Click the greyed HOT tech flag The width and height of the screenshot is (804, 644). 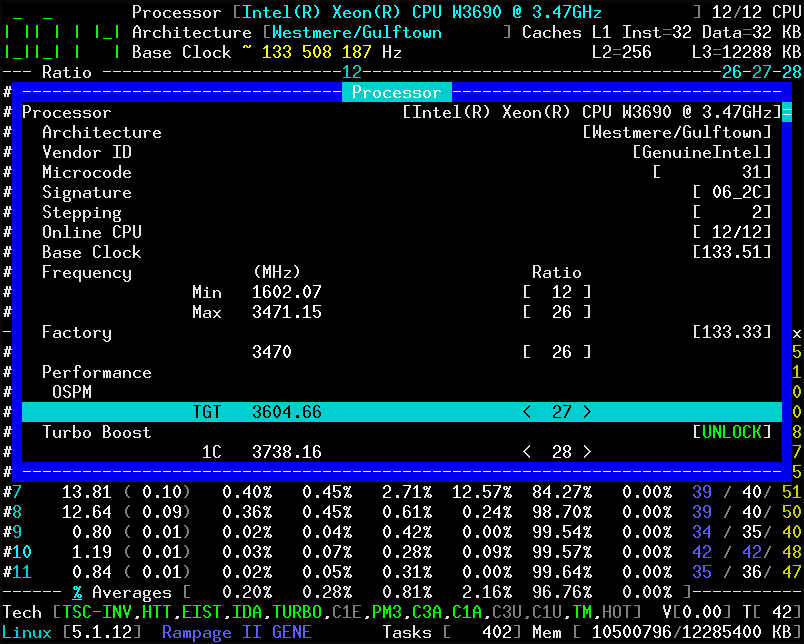pyautogui.click(x=617, y=612)
